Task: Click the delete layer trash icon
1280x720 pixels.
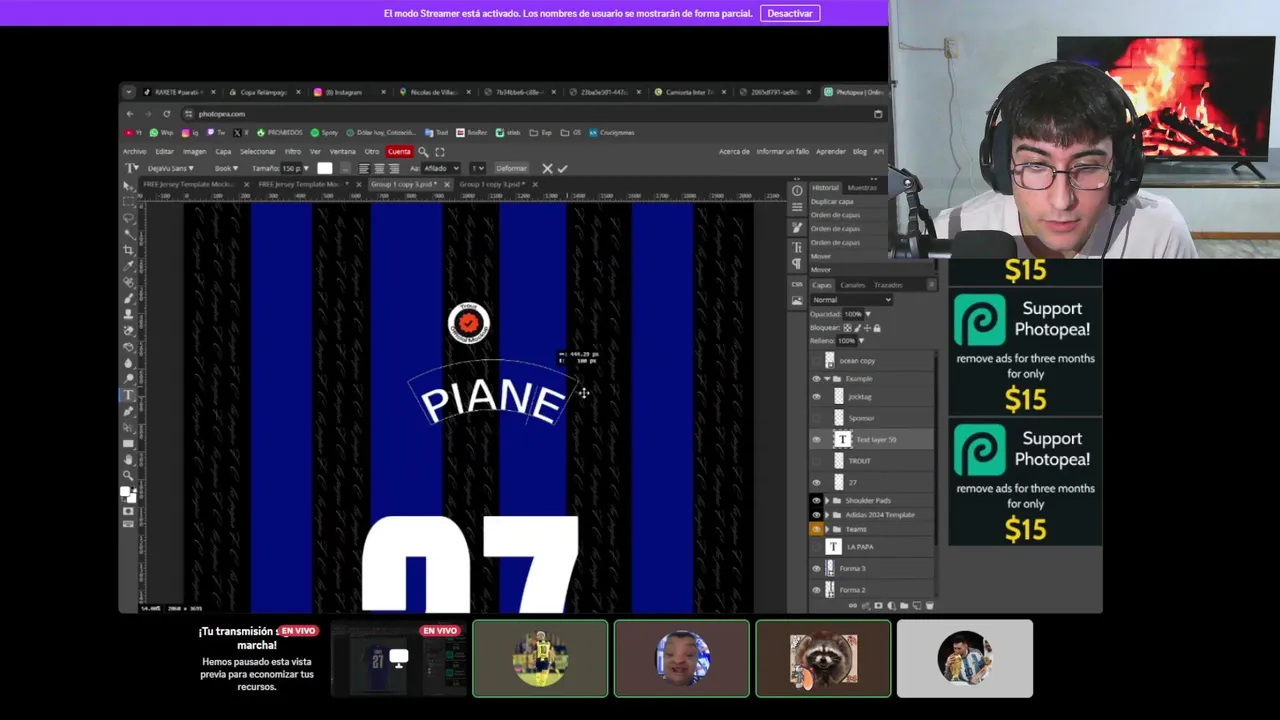Action: coord(929,605)
